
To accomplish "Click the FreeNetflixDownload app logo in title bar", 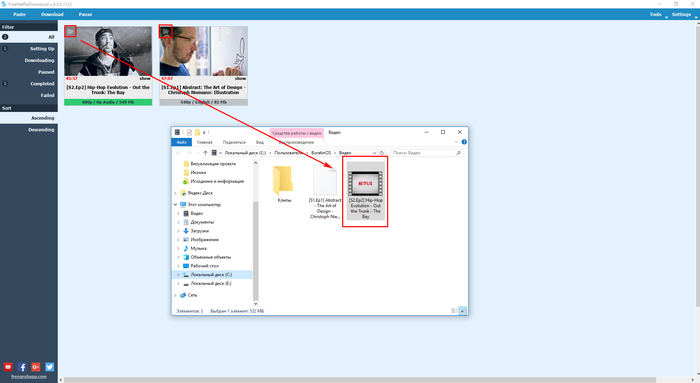I will (x=4, y=4).
